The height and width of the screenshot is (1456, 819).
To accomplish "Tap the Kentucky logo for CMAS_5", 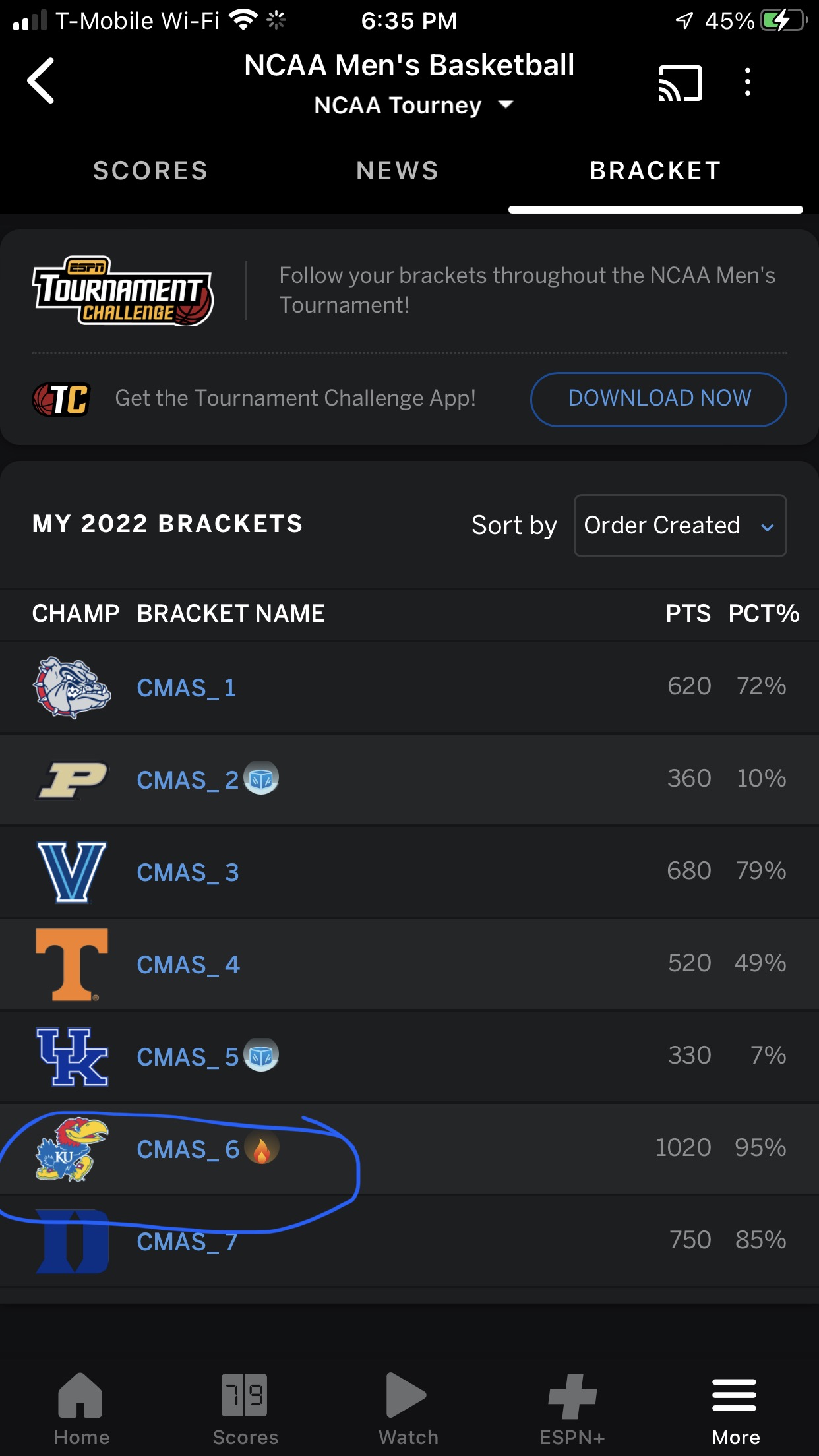I will (72, 1056).
